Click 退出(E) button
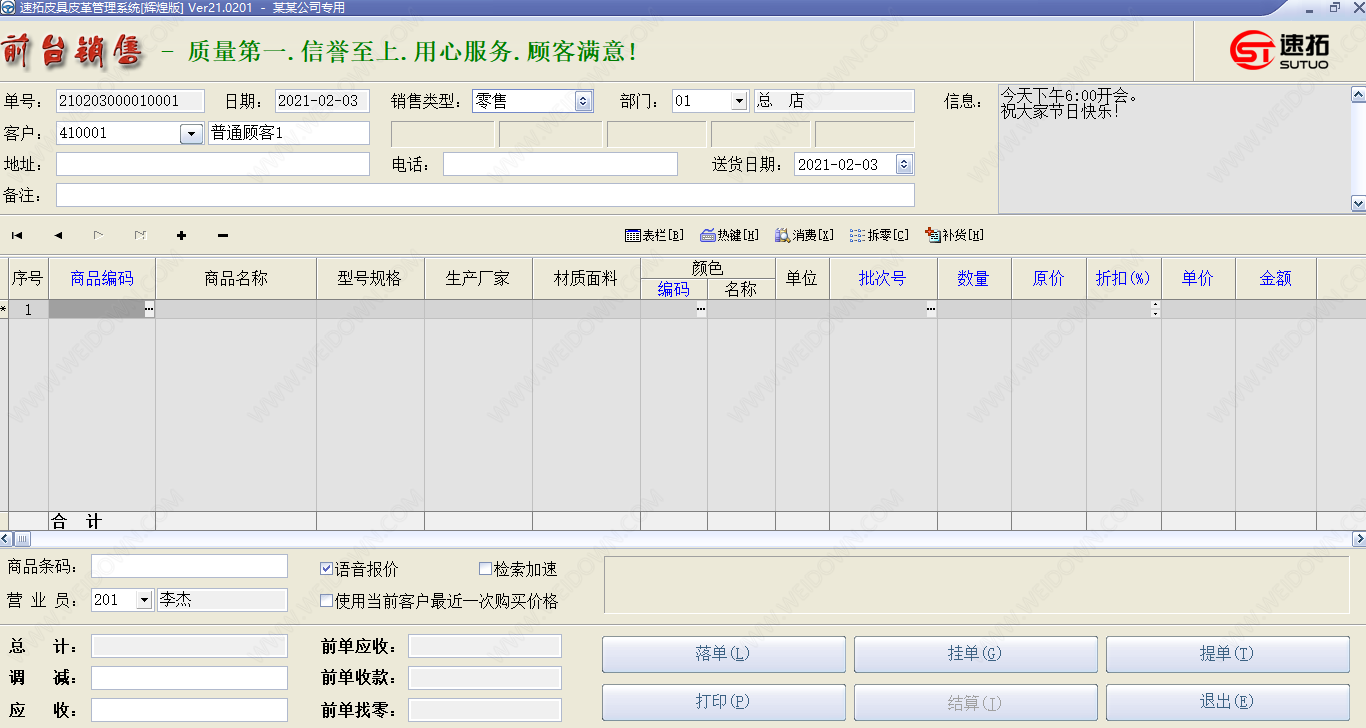Image resolution: width=1366 pixels, height=728 pixels. coord(1227,702)
